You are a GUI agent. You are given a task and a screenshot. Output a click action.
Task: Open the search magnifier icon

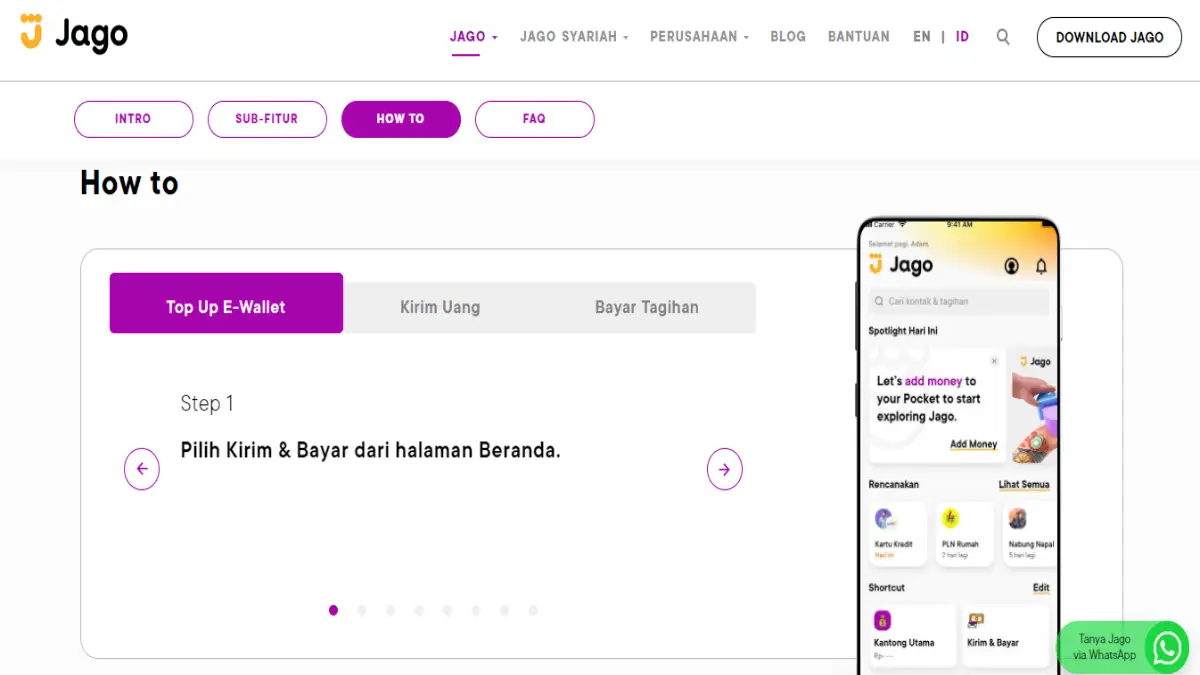(1003, 37)
